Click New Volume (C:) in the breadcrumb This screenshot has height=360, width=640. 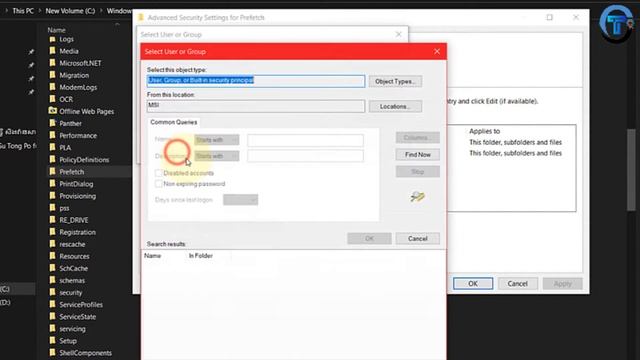coord(70,11)
